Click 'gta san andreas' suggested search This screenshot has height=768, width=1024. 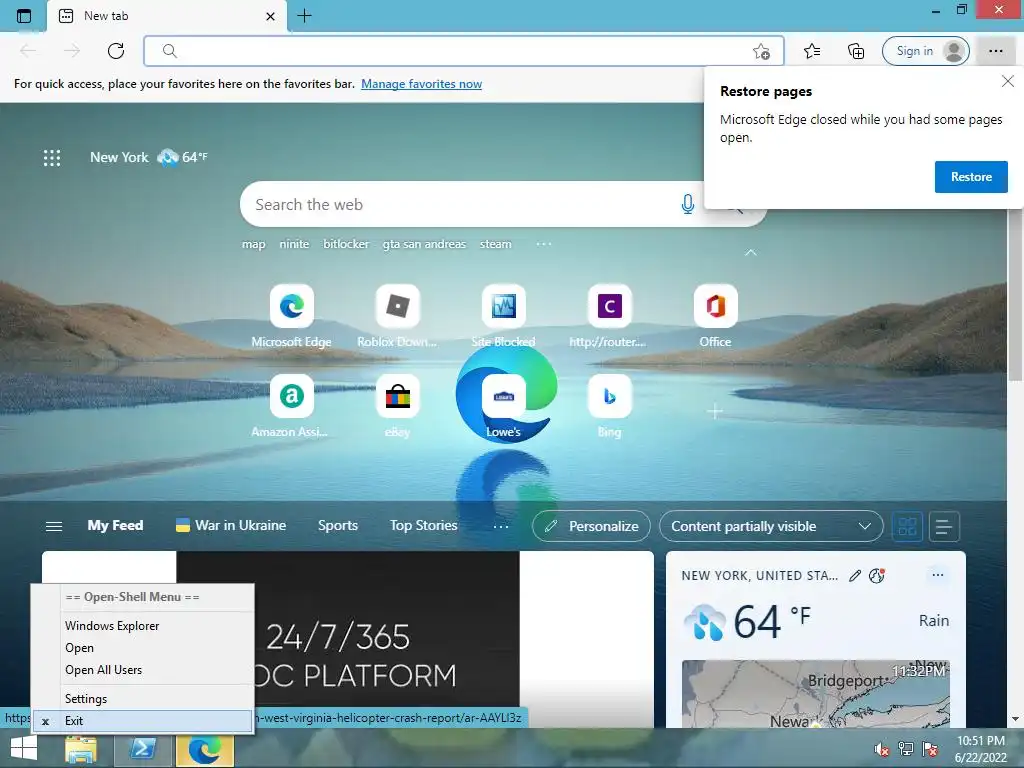click(x=424, y=244)
